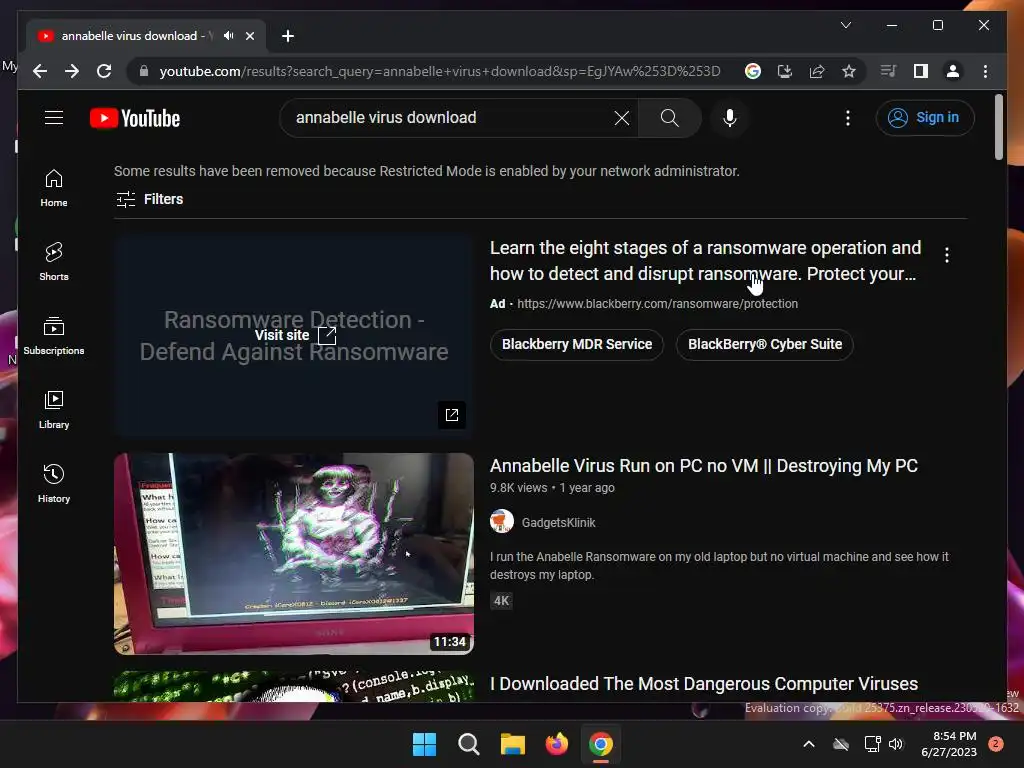Open Subscriptions in sidebar

pyautogui.click(x=54, y=336)
